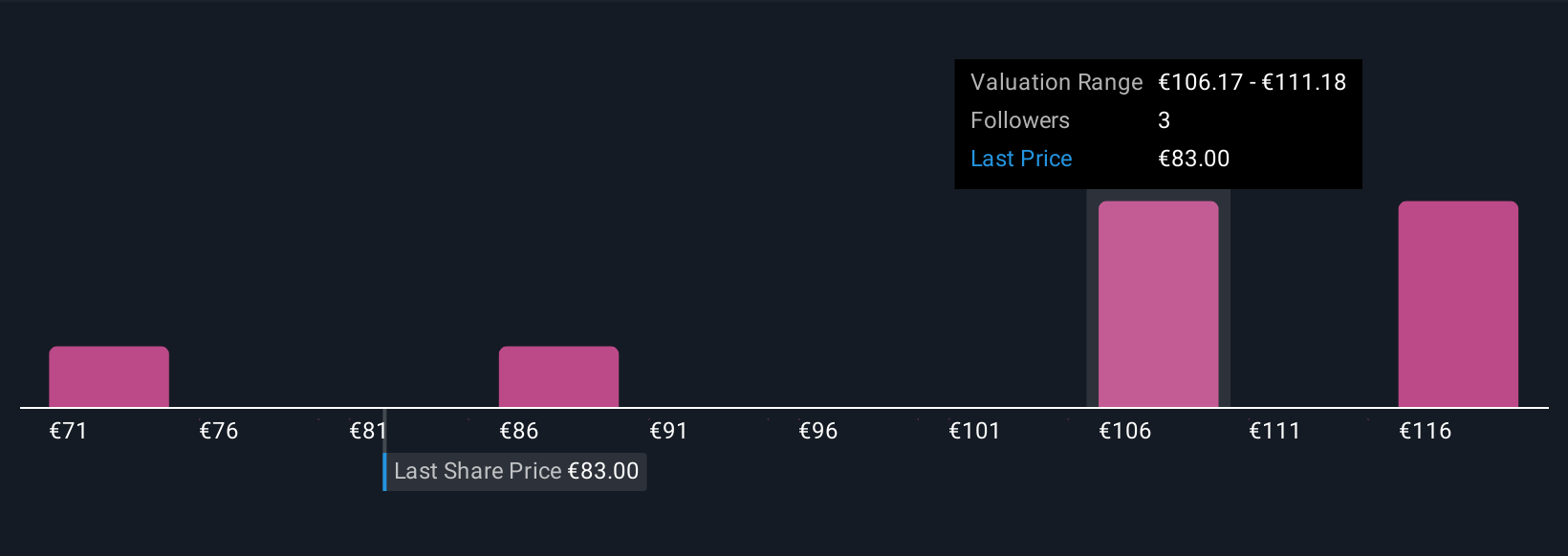The width and height of the screenshot is (1568, 556).
Task: Click the blue last share price marker line
Action: (384, 471)
